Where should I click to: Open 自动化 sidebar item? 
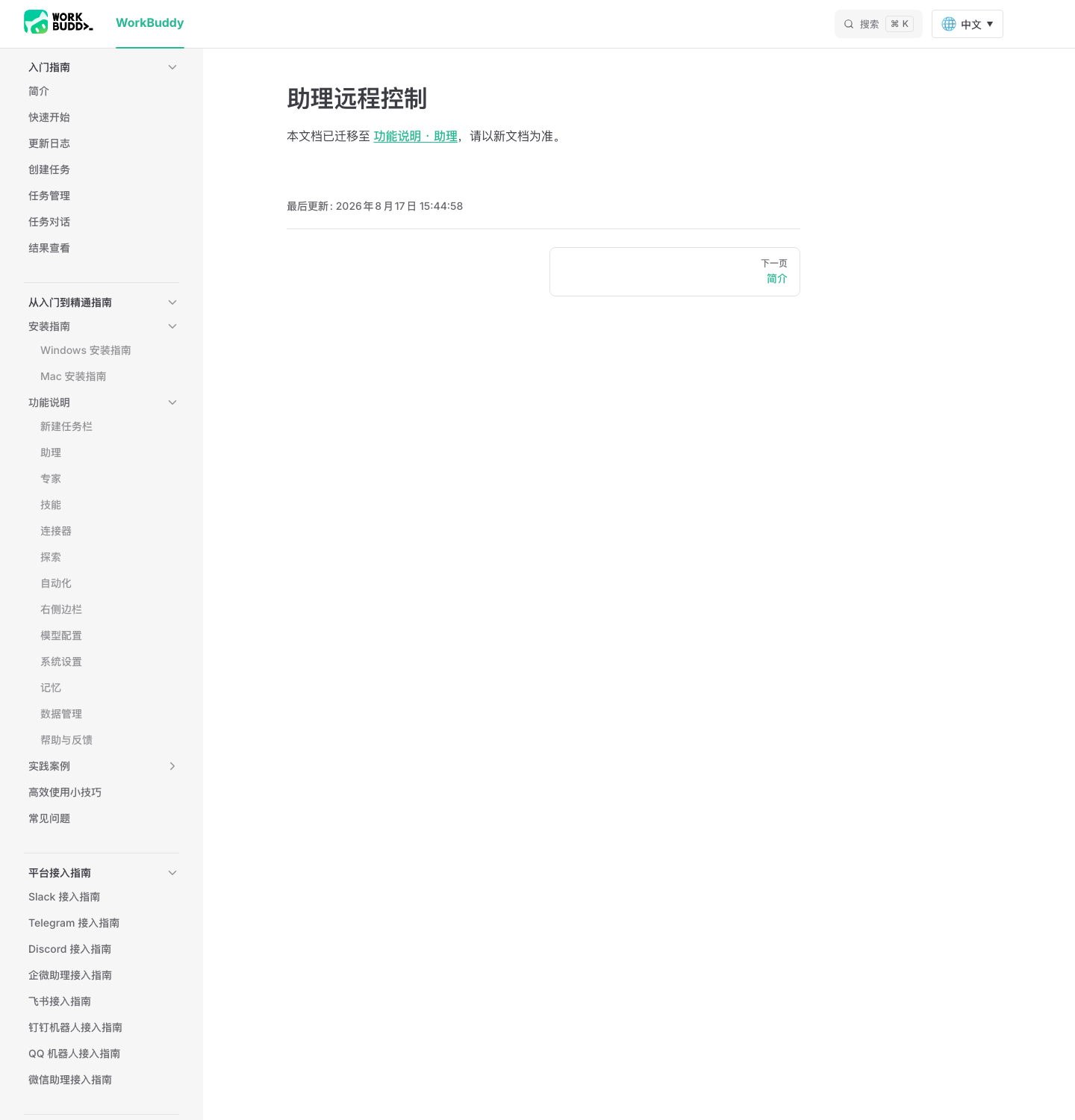(x=56, y=583)
